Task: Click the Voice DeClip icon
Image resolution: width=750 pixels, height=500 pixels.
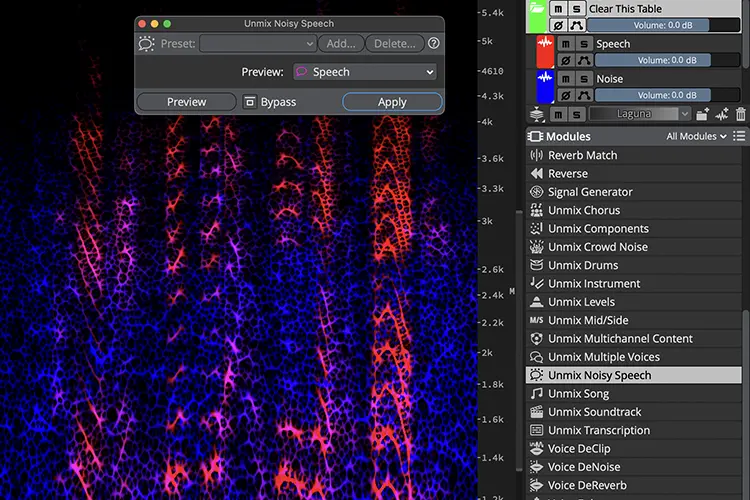Action: pyautogui.click(x=537, y=448)
